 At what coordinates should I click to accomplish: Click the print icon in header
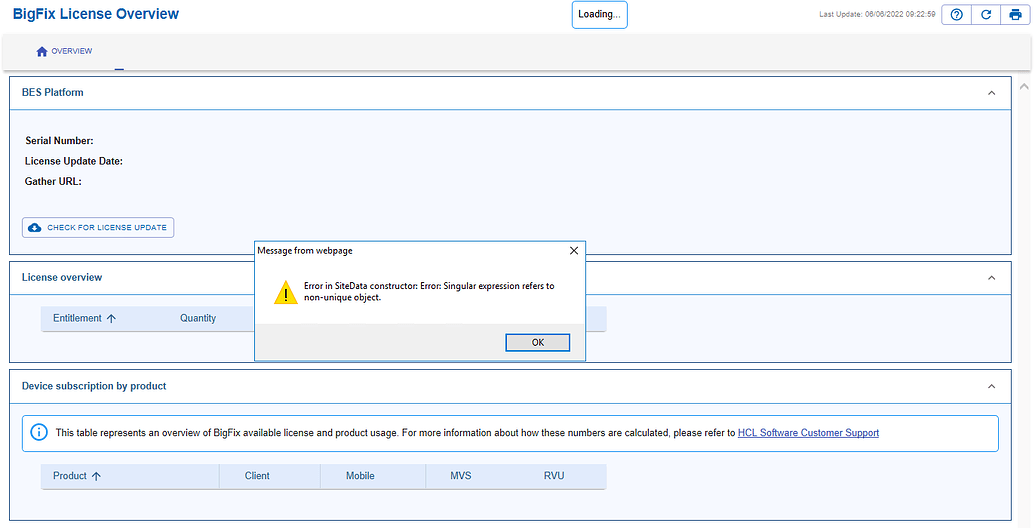[1015, 15]
